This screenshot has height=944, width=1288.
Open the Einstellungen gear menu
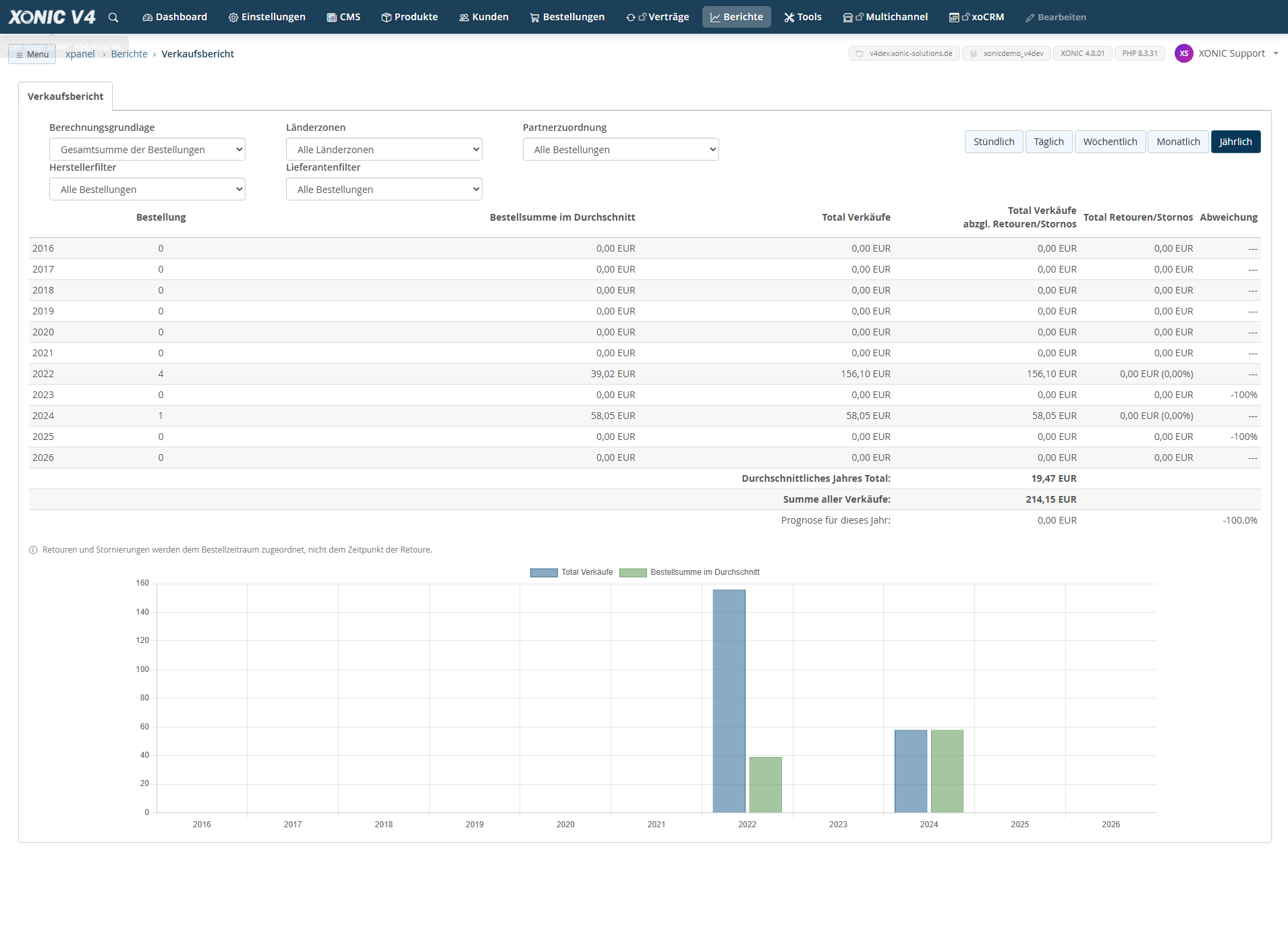pyautogui.click(x=267, y=17)
